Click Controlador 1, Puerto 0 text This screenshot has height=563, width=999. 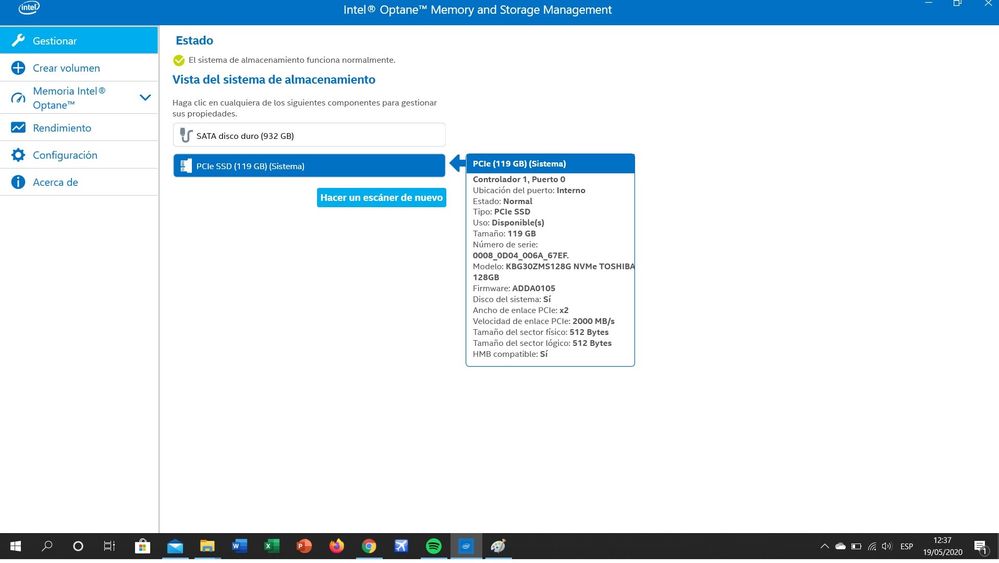click(x=519, y=179)
